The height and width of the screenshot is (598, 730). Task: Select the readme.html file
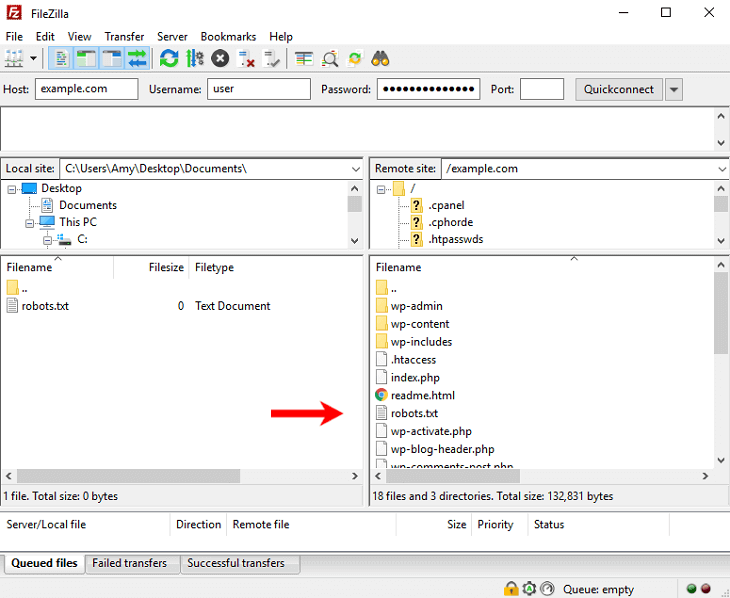pos(423,395)
